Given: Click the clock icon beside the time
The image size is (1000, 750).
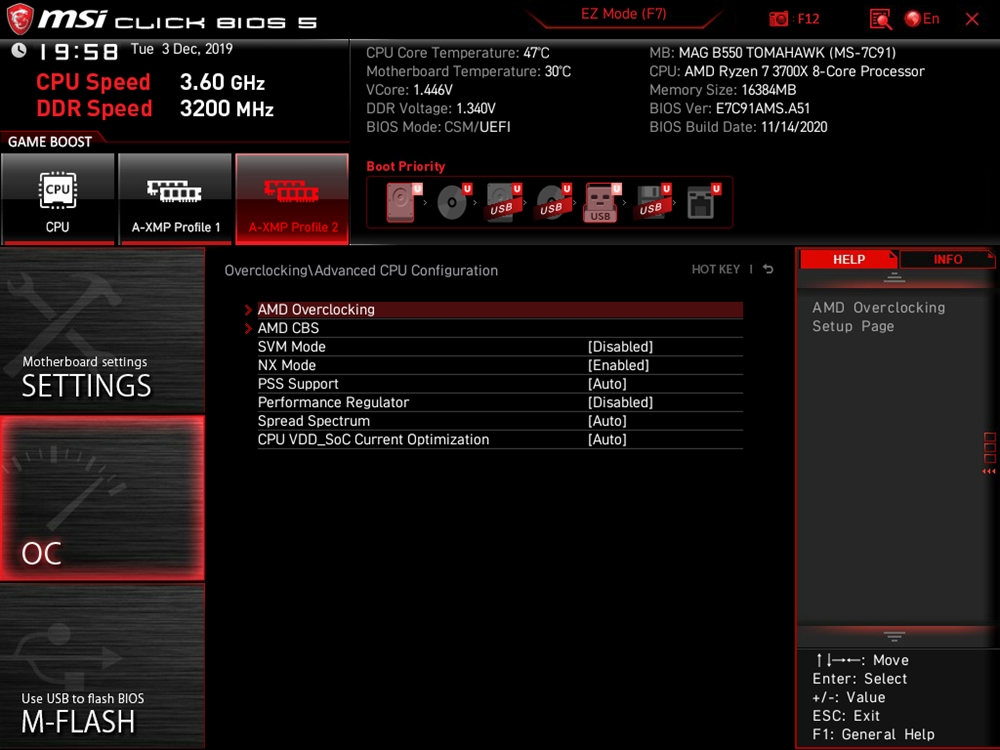Looking at the screenshot, I should click(18, 50).
